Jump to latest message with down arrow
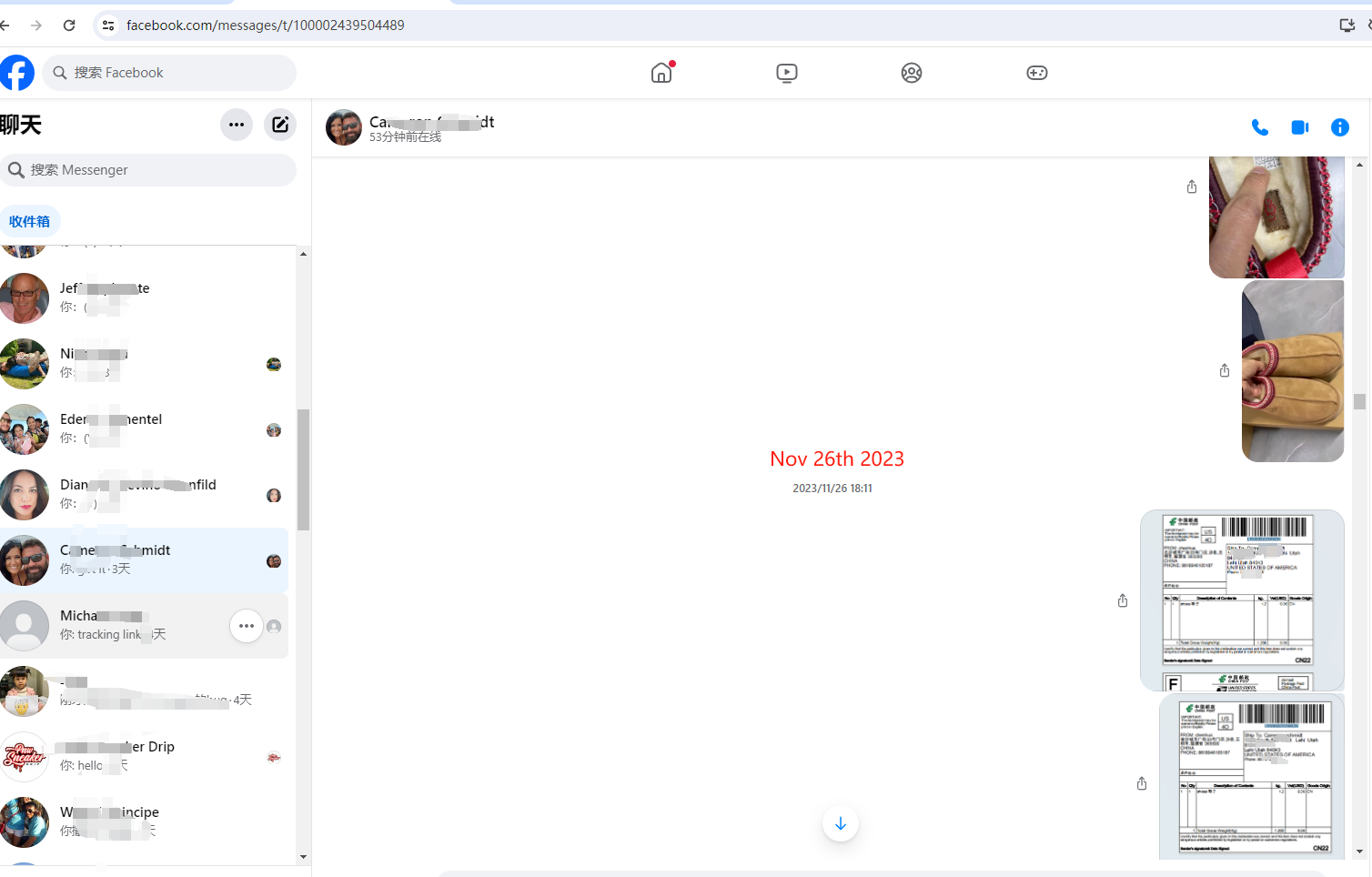The image size is (1372, 877). point(840,823)
